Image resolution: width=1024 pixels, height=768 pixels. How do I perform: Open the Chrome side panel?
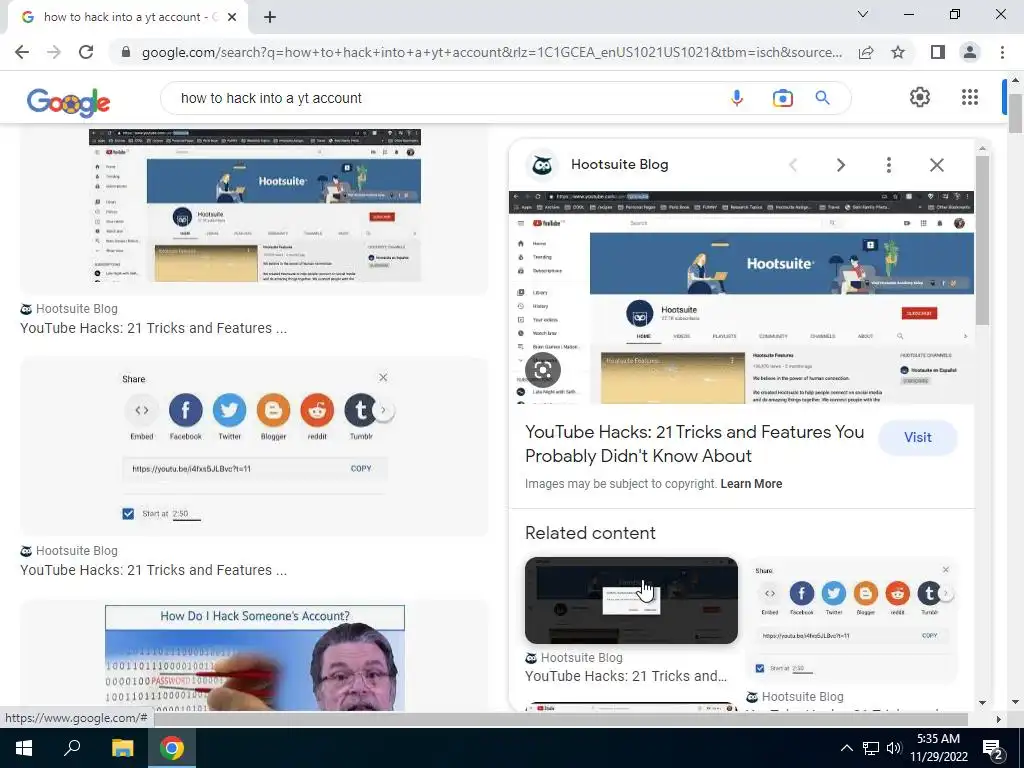tap(938, 52)
